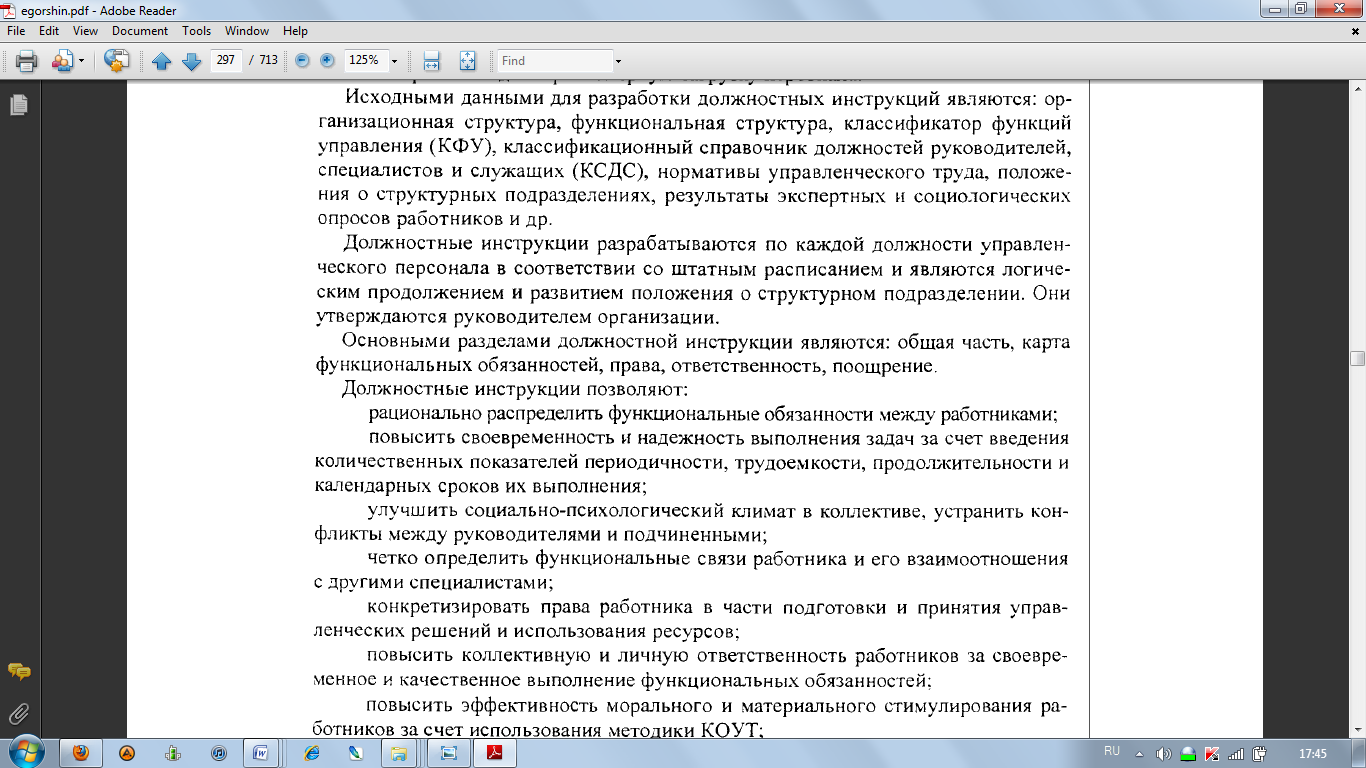Open iTunes from the taskbar
The height and width of the screenshot is (768, 1366).
pyautogui.click(x=219, y=752)
